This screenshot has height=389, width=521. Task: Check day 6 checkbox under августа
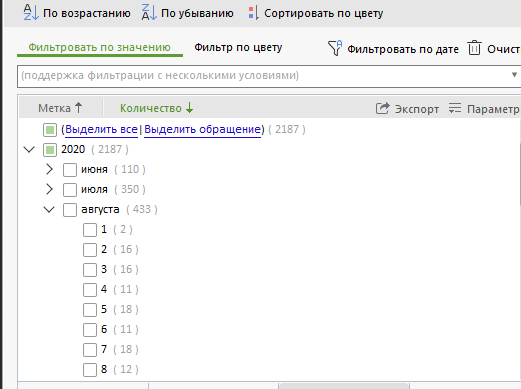click(x=90, y=330)
